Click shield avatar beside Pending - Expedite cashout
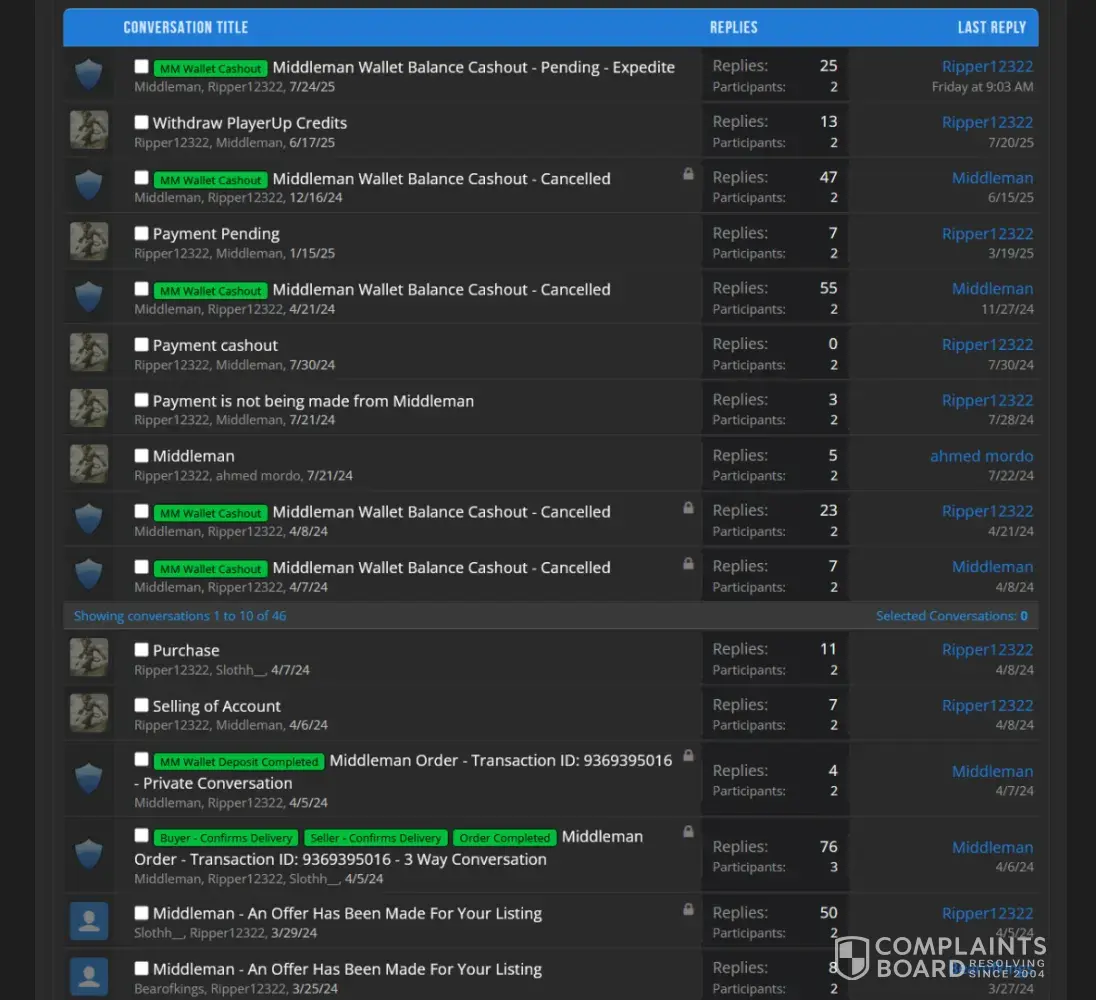1096x1000 pixels. [89, 75]
